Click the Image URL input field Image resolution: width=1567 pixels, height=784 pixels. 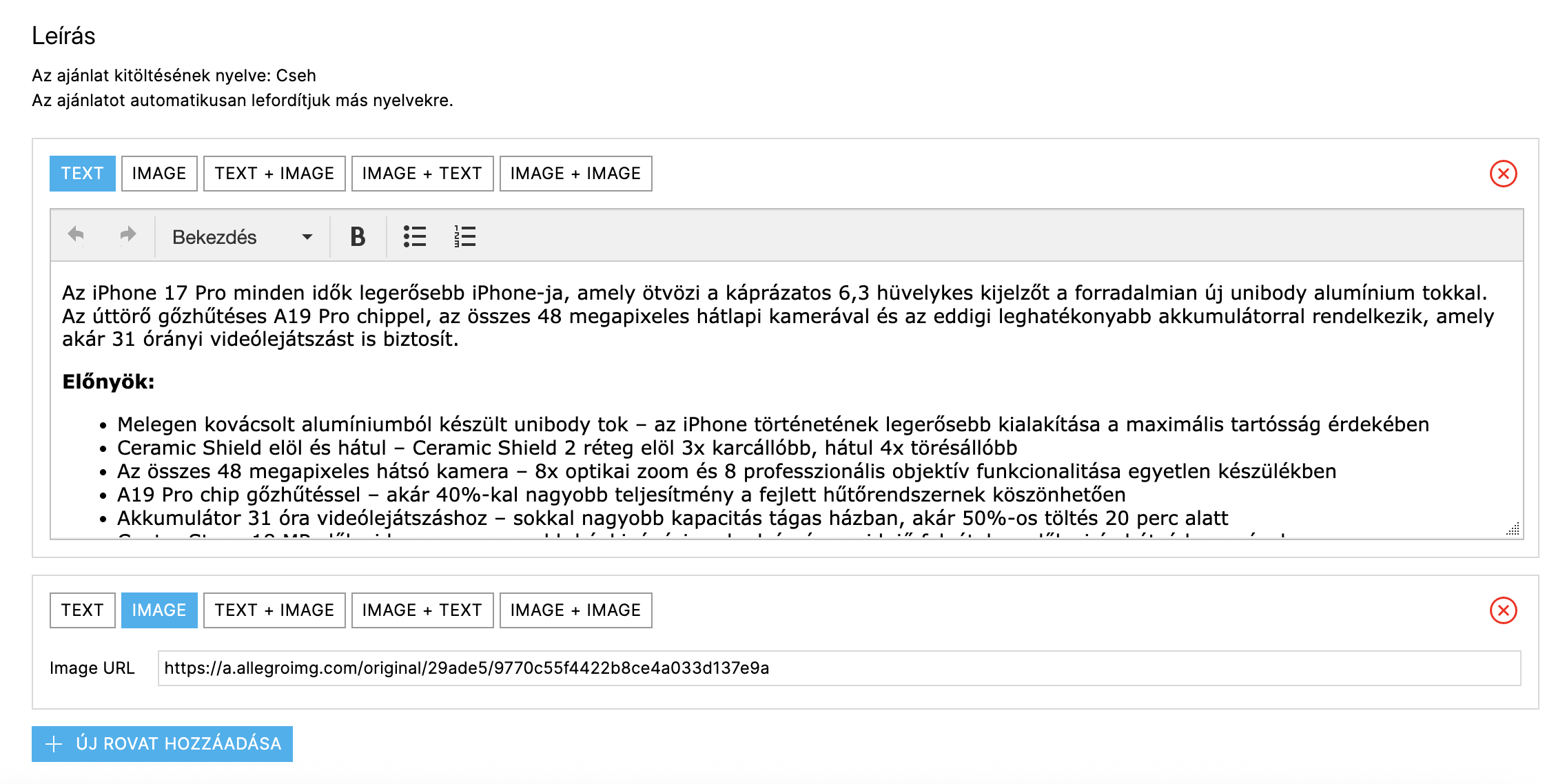[x=839, y=668]
